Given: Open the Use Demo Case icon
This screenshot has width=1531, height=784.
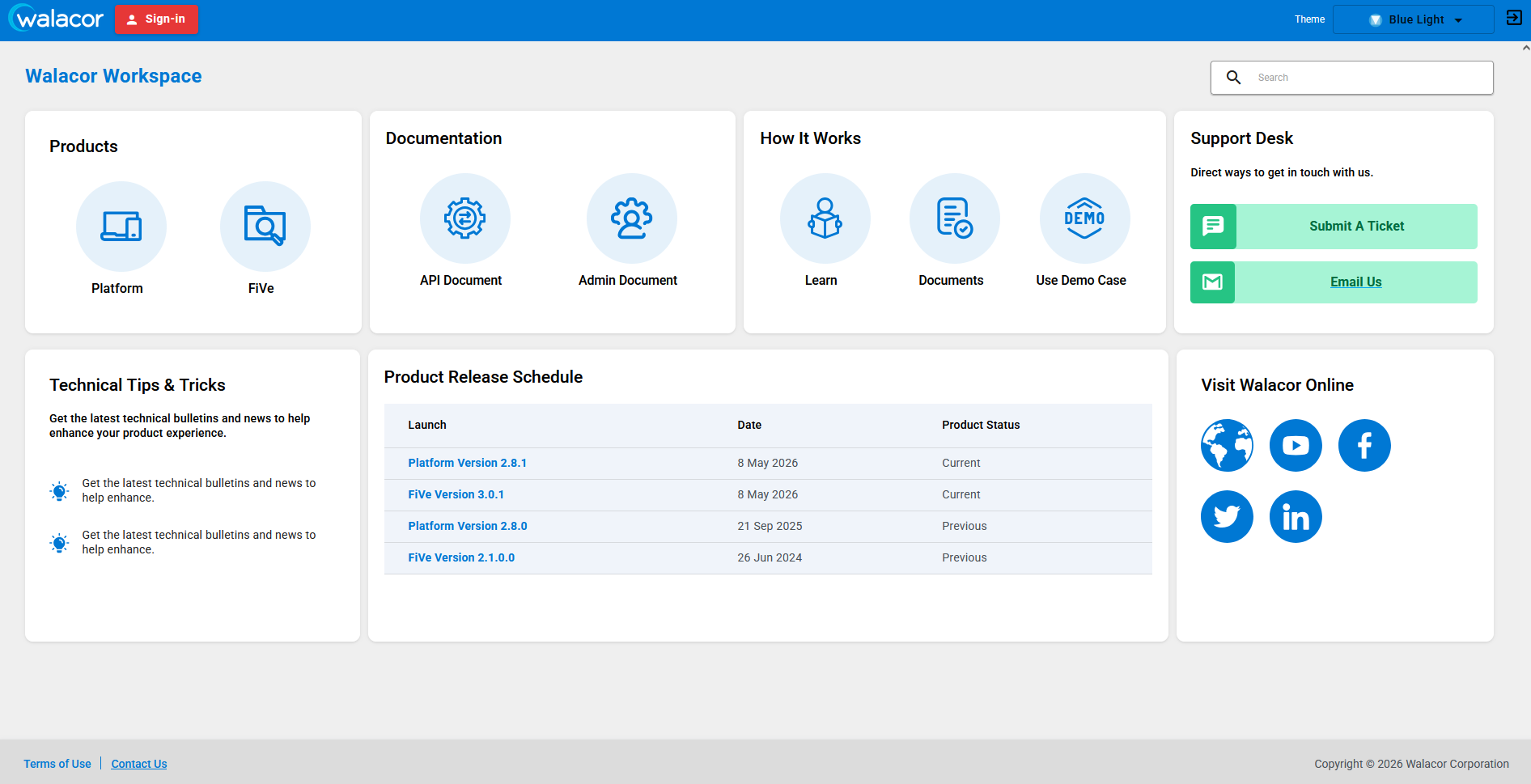Looking at the screenshot, I should coord(1085,218).
